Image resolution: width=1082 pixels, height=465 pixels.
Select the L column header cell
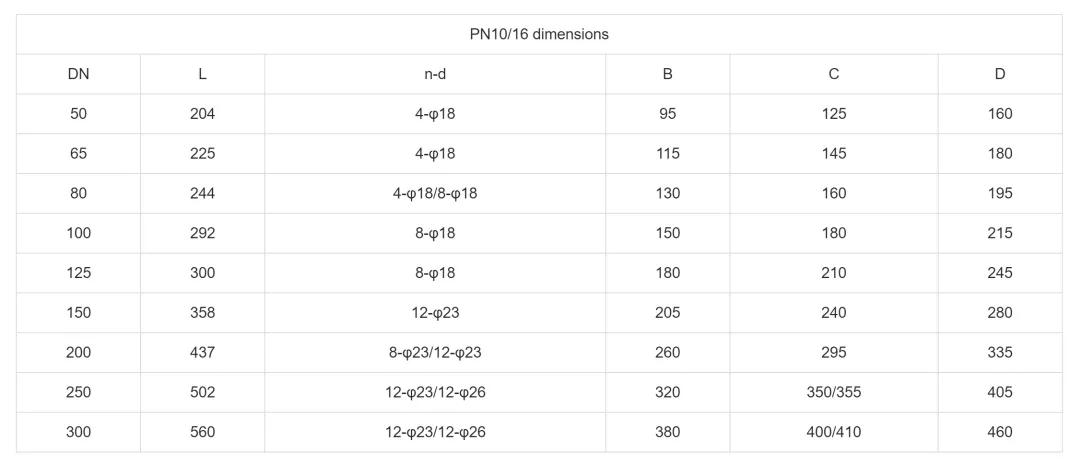point(202,74)
